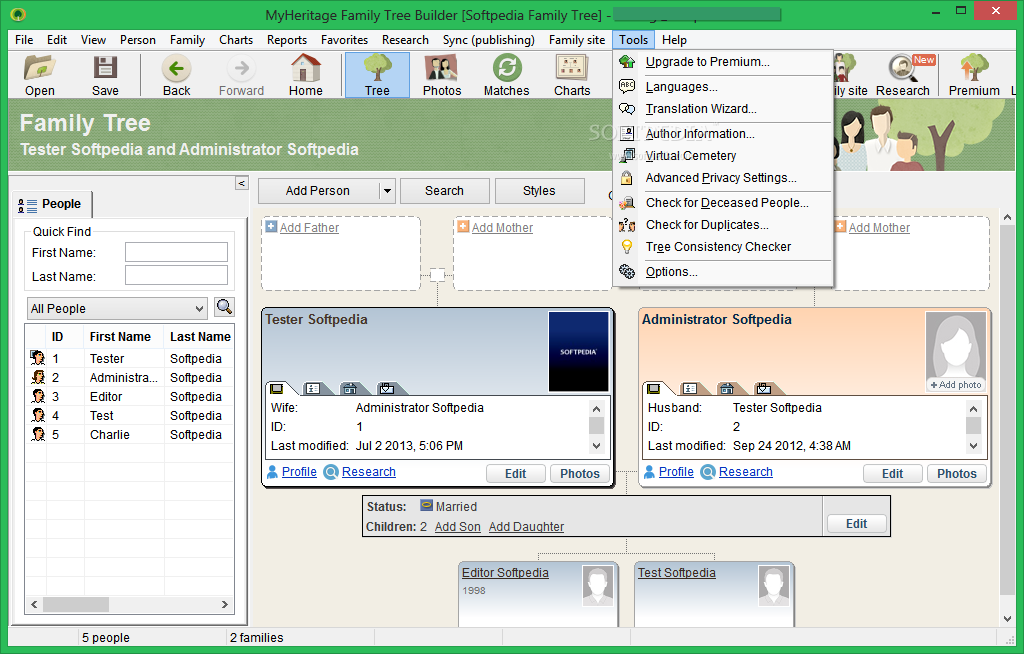Click Photos button on Administrator Softpedia card
The width and height of the screenshot is (1024, 654).
click(956, 474)
